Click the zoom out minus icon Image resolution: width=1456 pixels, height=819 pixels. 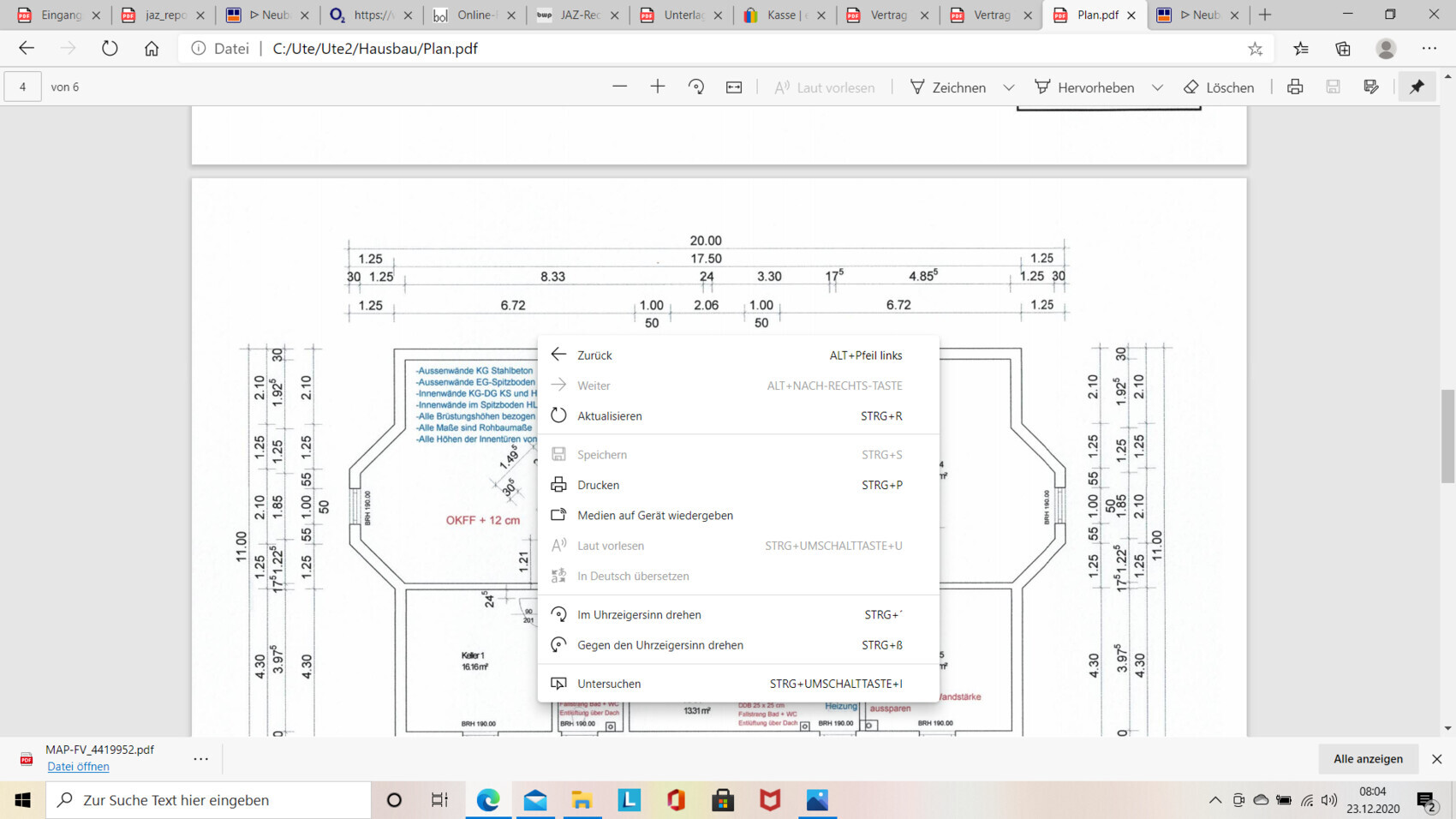619,87
